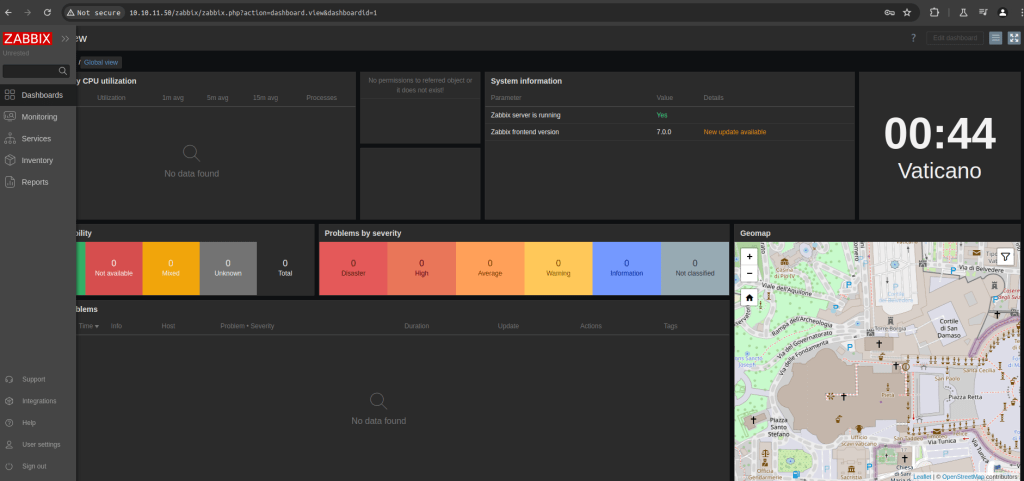The image size is (1024, 481).
Task: Click the red Disaster severity block
Action: (x=353, y=268)
